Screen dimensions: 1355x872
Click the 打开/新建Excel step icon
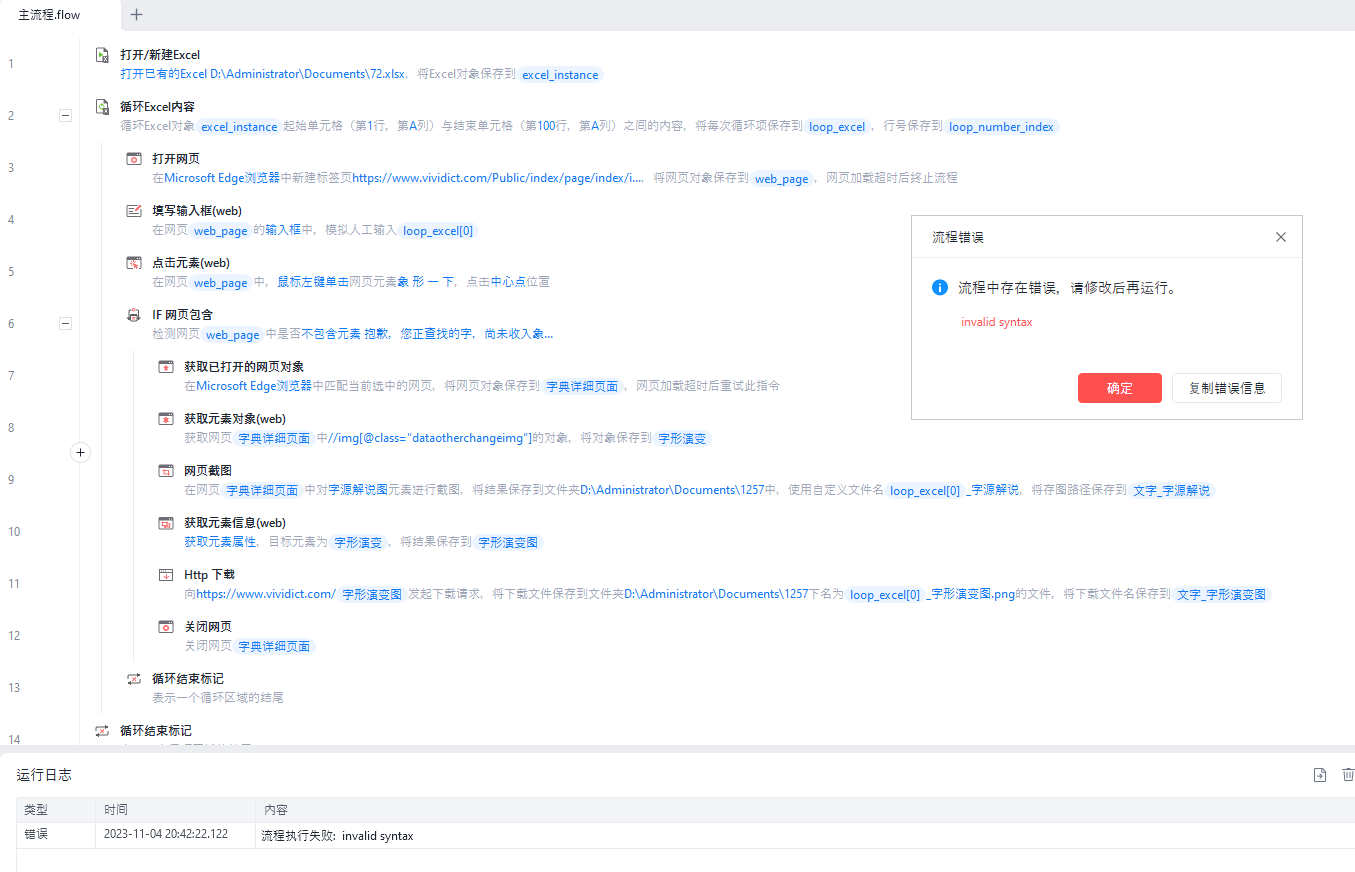click(x=102, y=55)
